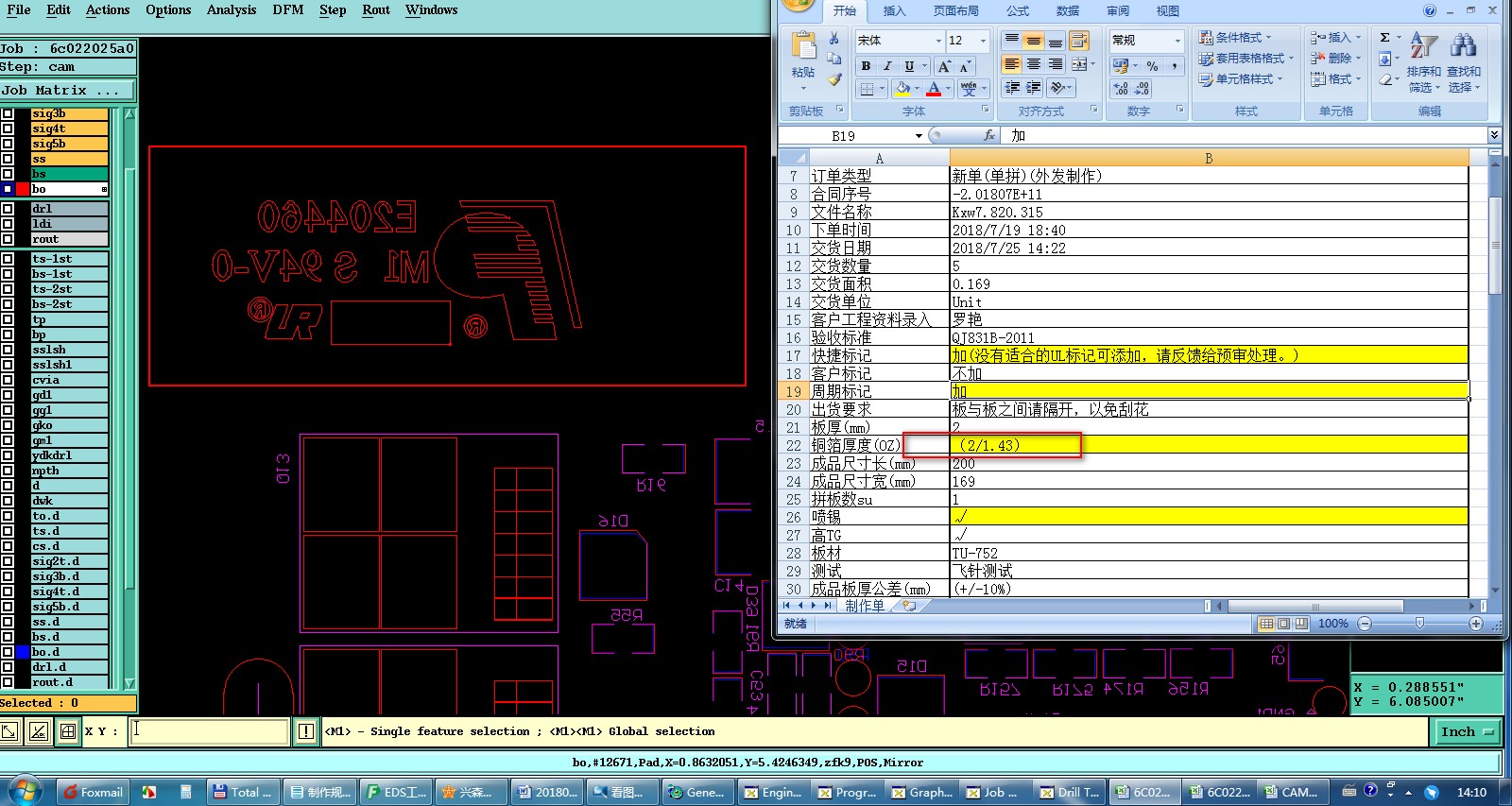Image resolution: width=1512 pixels, height=806 pixels.
Task: Open the font size dropdown showing 12
Action: coord(983,41)
